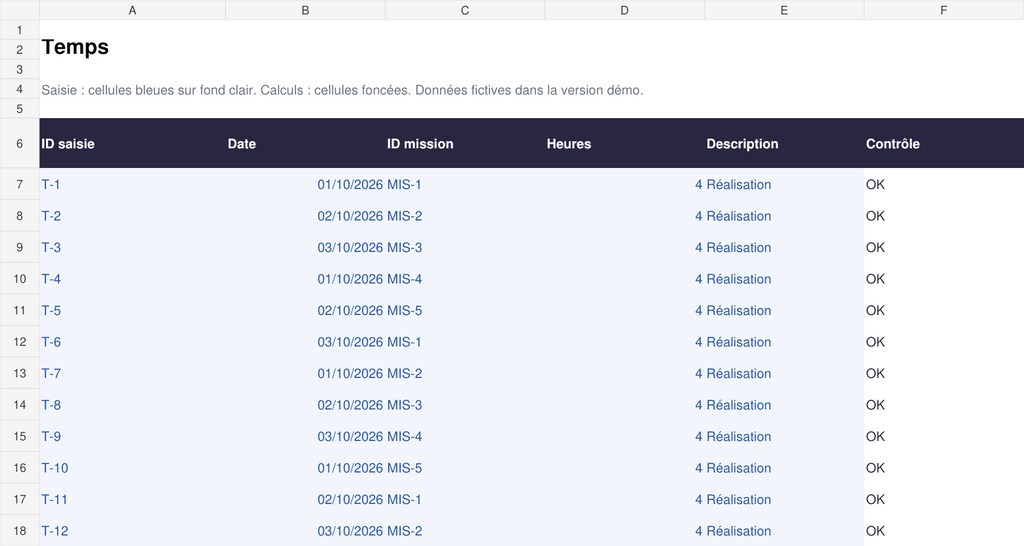Click the Réalisation cell in row 11

point(784,310)
